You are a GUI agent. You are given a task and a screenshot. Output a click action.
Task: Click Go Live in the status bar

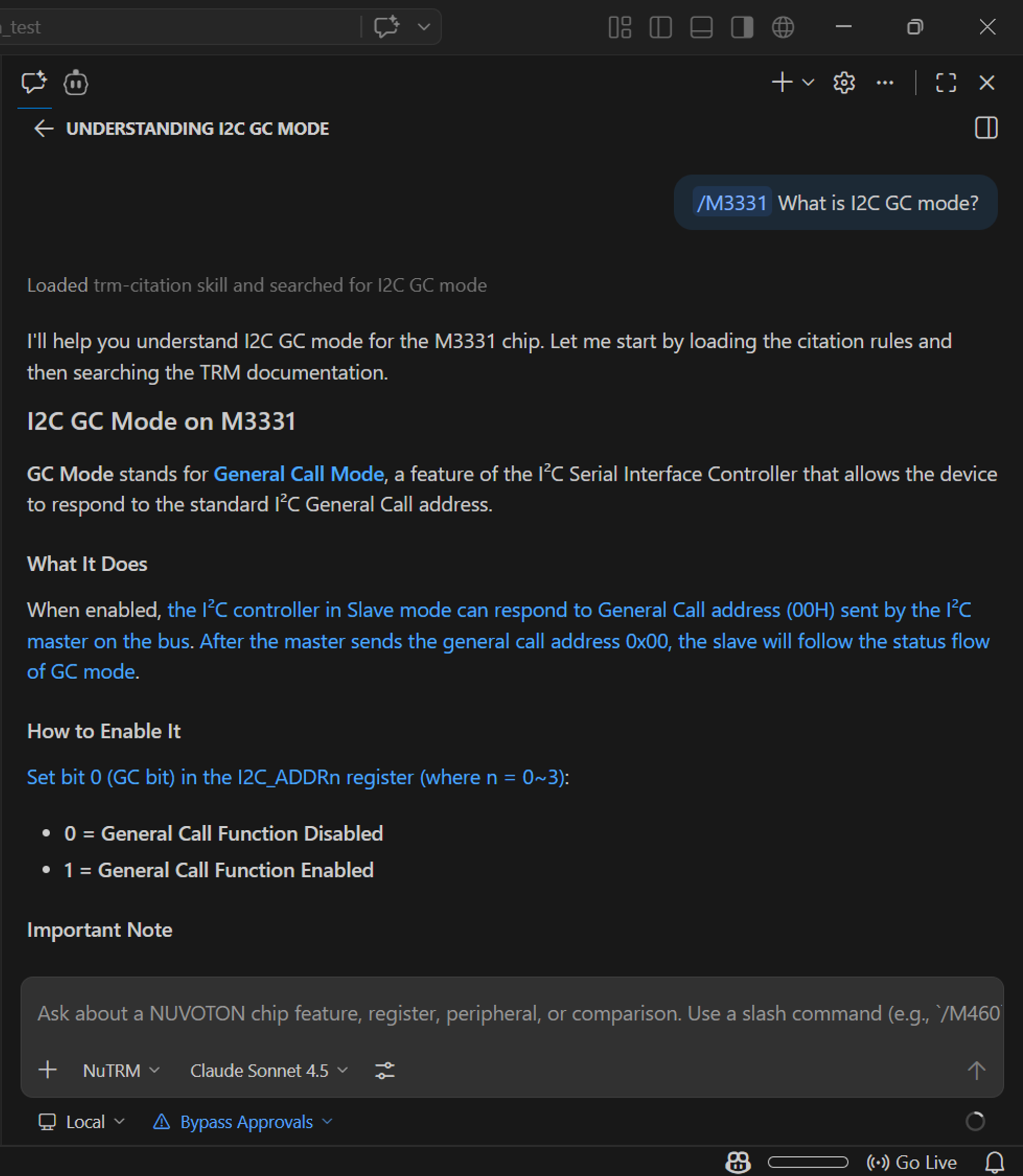point(911,1162)
